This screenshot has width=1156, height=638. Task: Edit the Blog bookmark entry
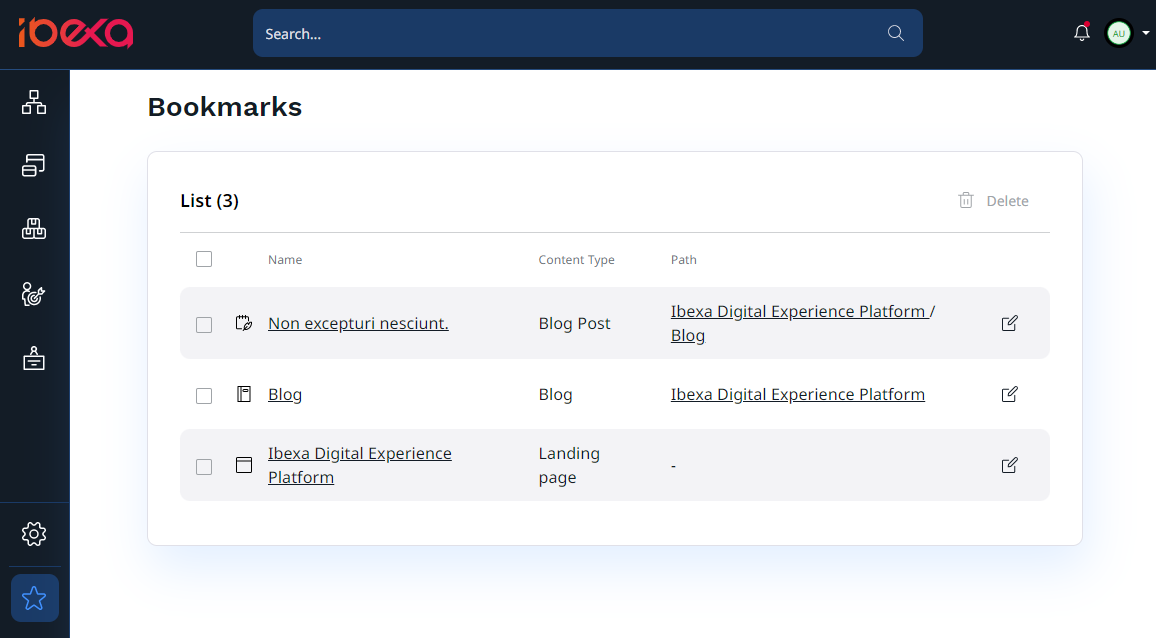pyautogui.click(x=1009, y=394)
